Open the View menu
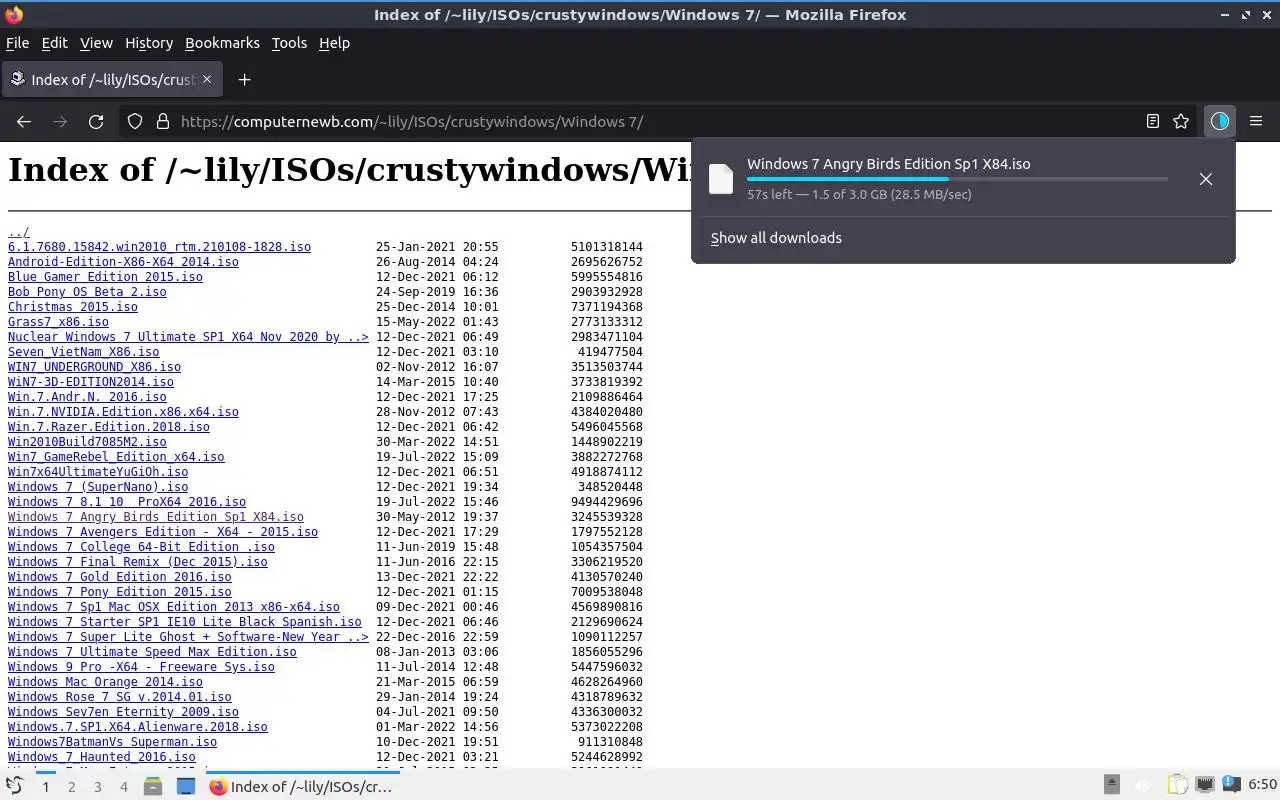 pyautogui.click(x=96, y=43)
